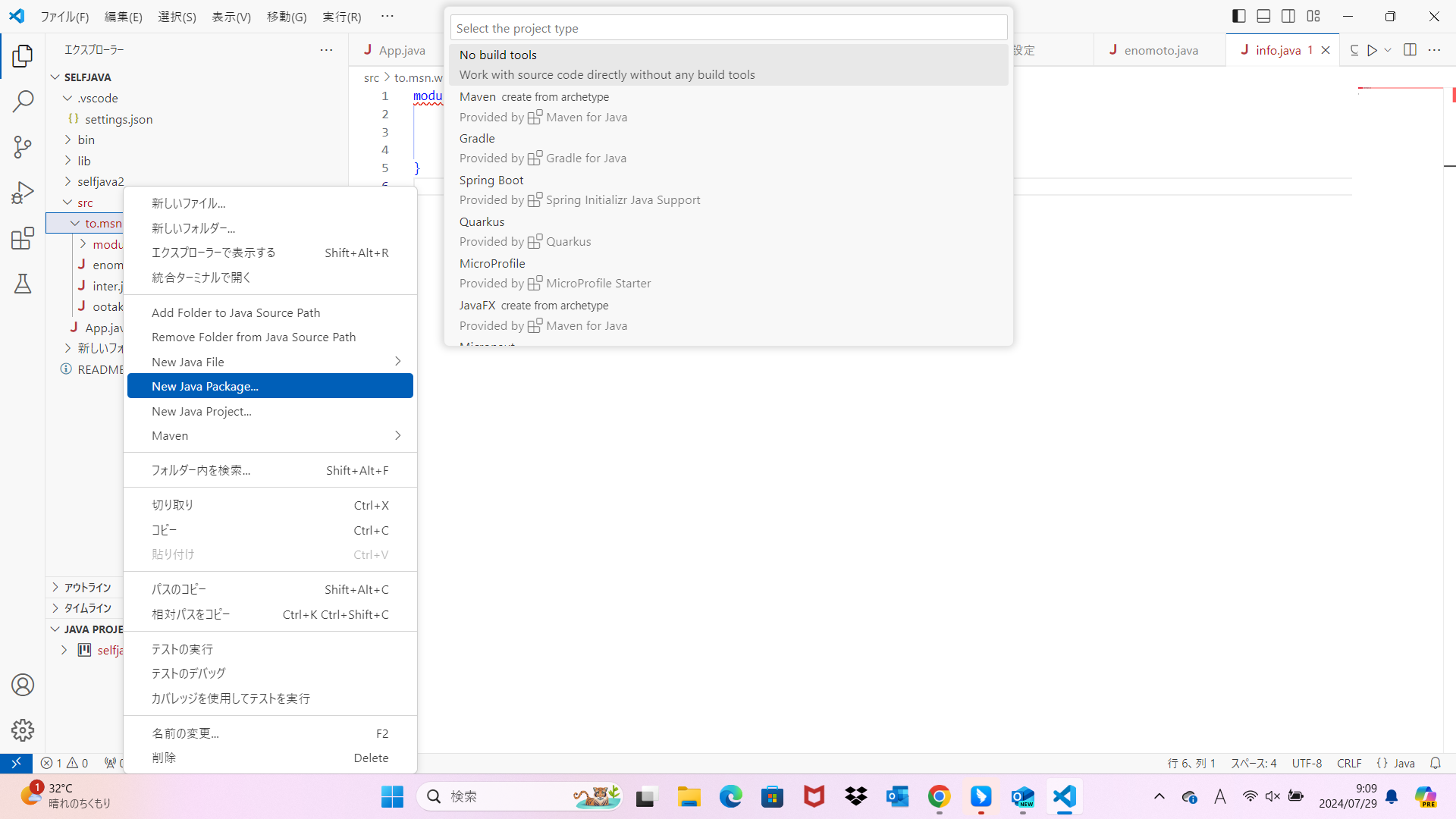Toggle primary side bar layout icon
Image resolution: width=1456 pixels, height=819 pixels.
(1239, 16)
